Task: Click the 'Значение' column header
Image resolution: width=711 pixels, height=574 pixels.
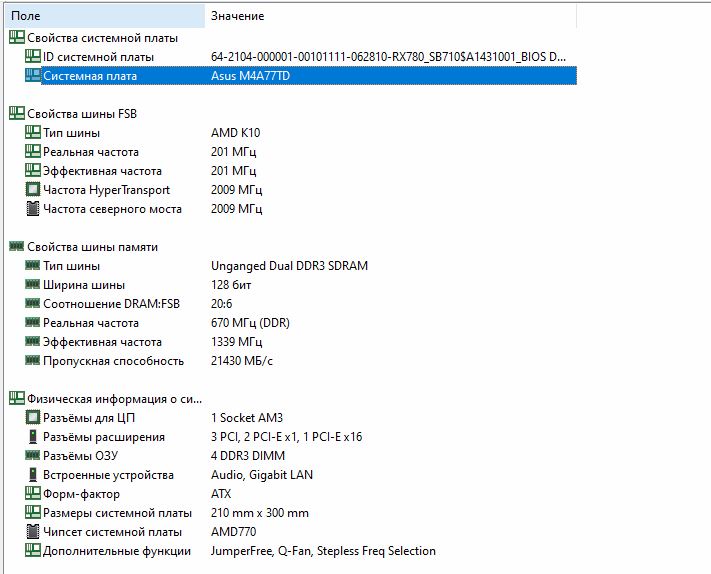Action: pyautogui.click(x=390, y=16)
